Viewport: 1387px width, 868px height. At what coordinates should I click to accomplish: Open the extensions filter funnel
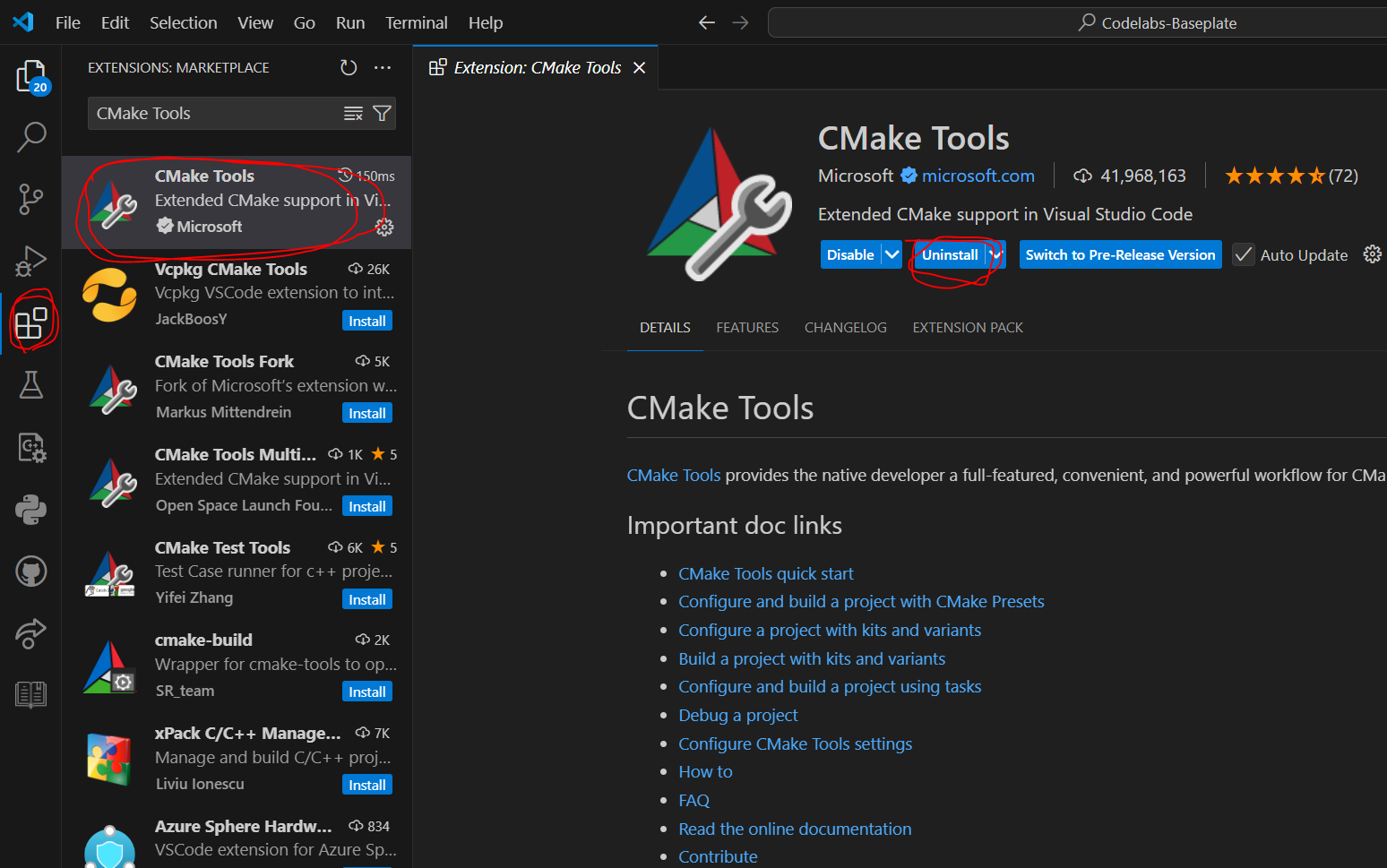pos(383,113)
